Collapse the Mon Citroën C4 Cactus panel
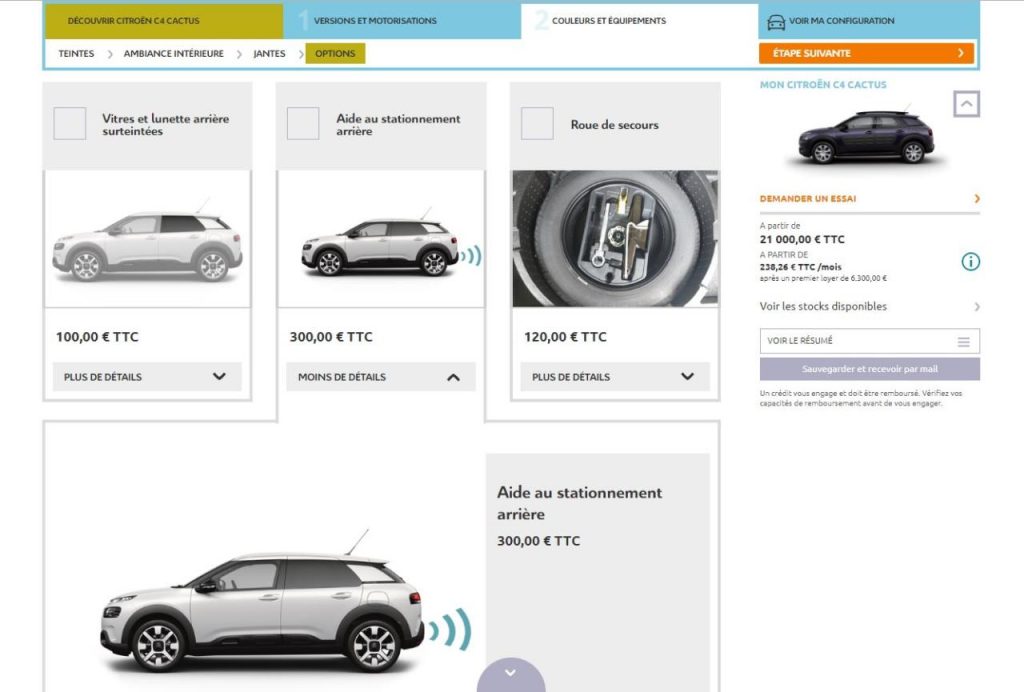Screen dimensions: 1024x692 tap(967, 104)
